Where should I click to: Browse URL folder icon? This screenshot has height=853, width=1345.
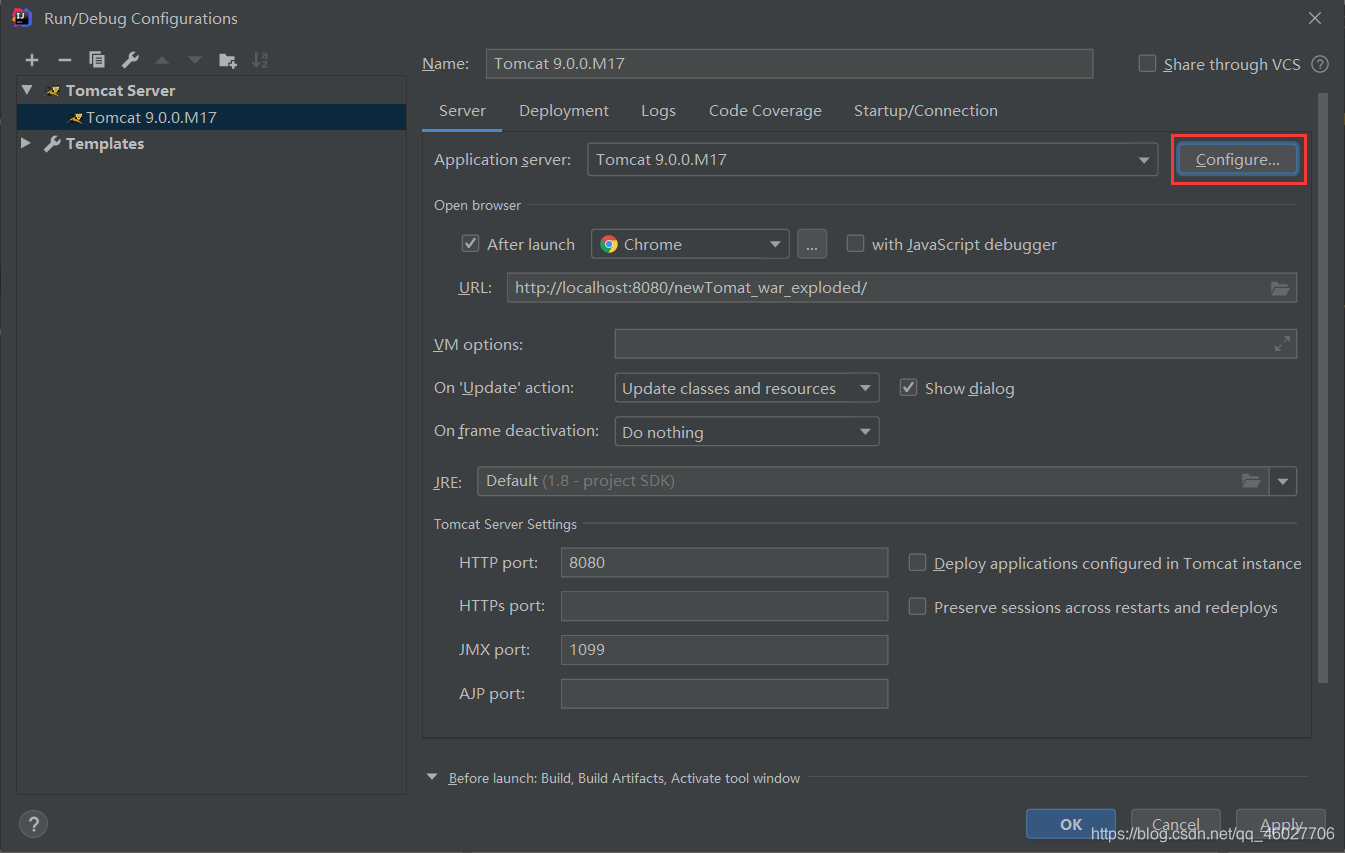[x=1280, y=288]
